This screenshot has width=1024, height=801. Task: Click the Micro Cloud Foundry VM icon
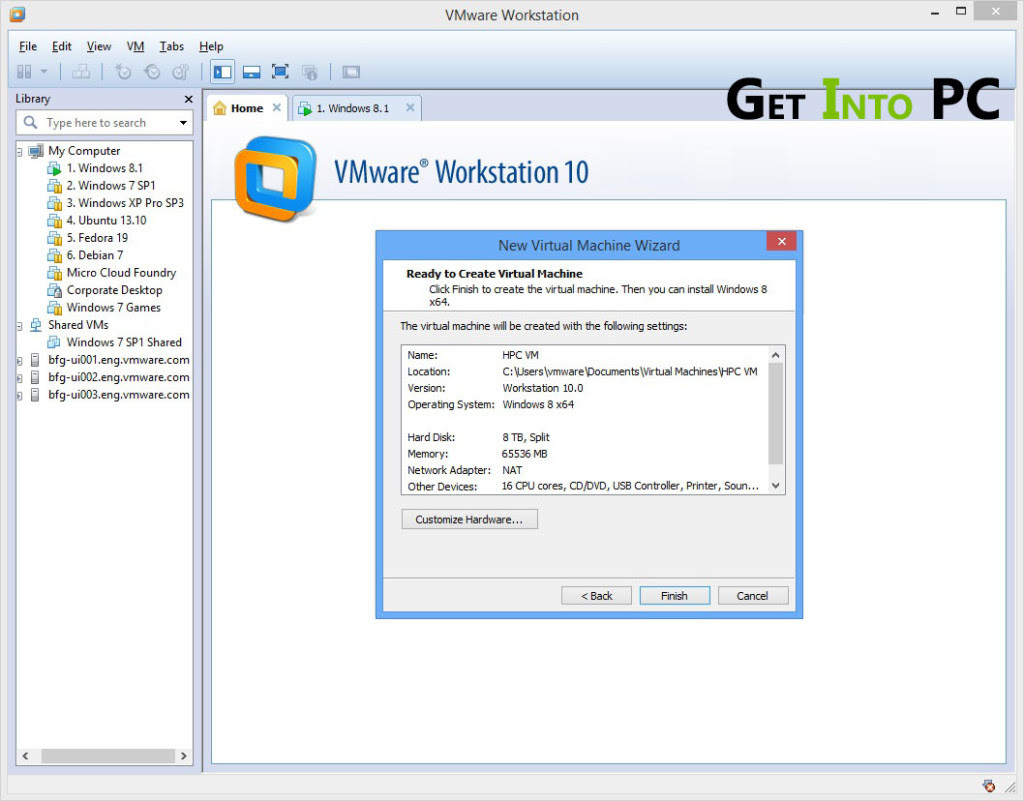point(54,273)
